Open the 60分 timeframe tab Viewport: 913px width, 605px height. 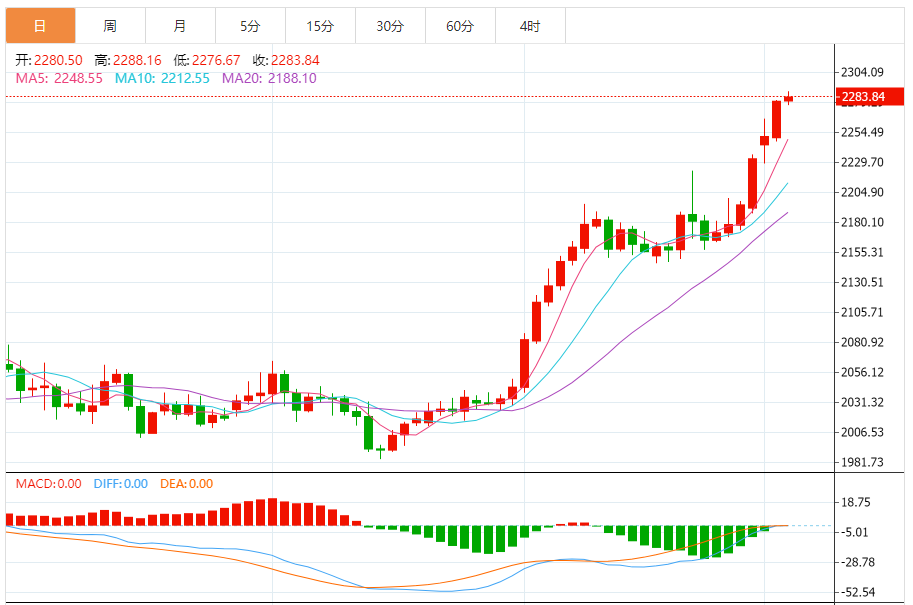(460, 26)
